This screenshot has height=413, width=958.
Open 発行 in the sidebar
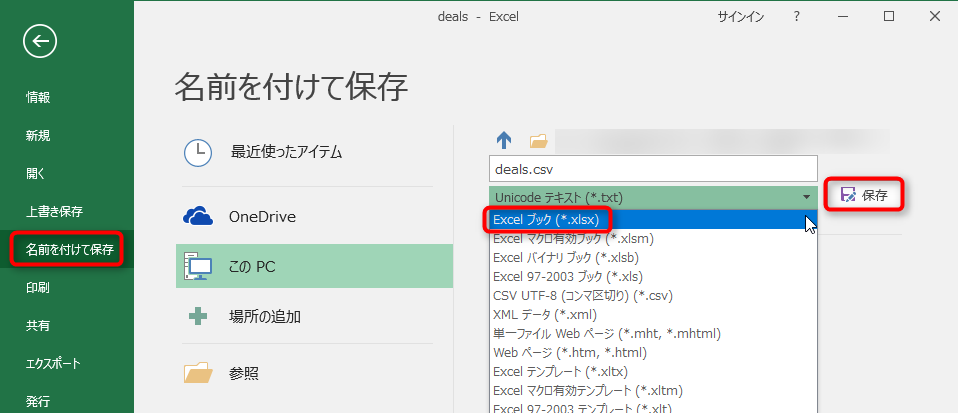[38, 401]
